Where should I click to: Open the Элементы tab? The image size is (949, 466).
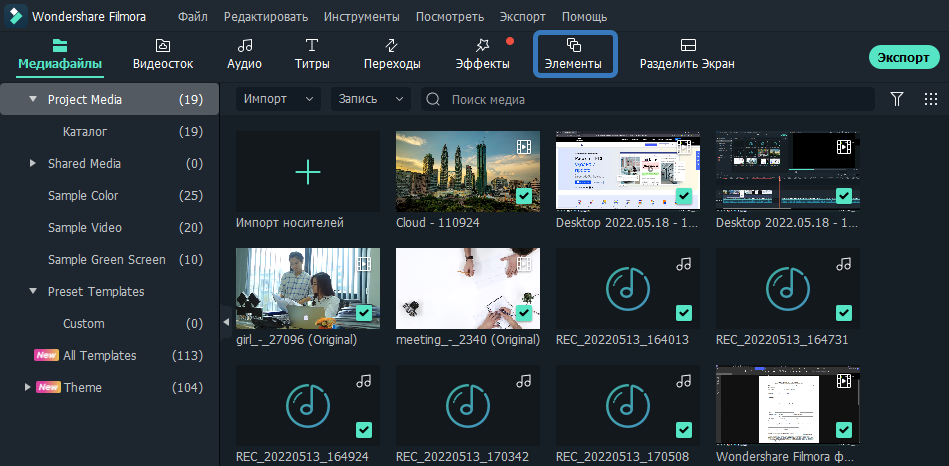(x=574, y=55)
